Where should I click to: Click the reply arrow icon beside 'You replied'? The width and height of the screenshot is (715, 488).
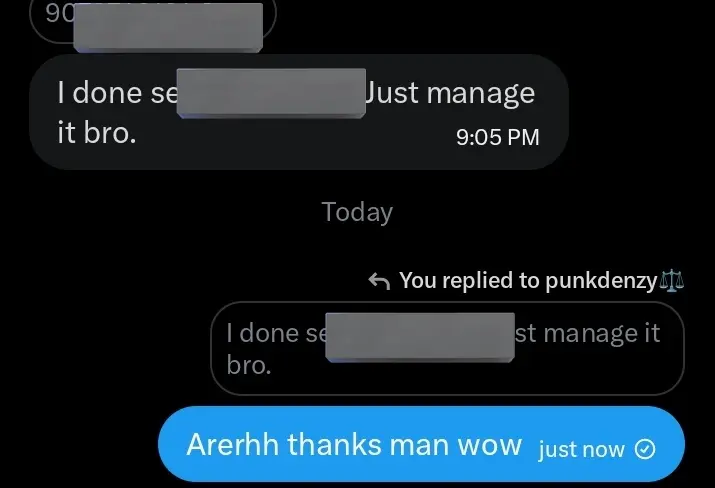coord(379,281)
